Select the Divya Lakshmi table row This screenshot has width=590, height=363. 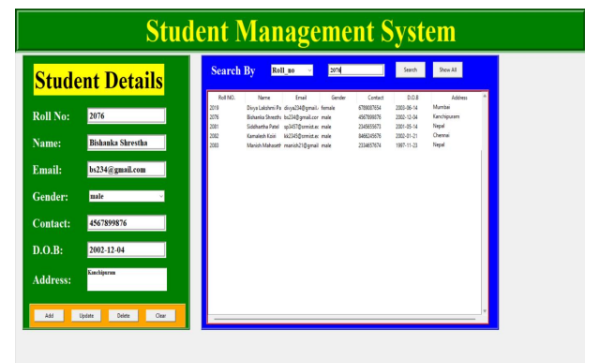[x=345, y=108]
